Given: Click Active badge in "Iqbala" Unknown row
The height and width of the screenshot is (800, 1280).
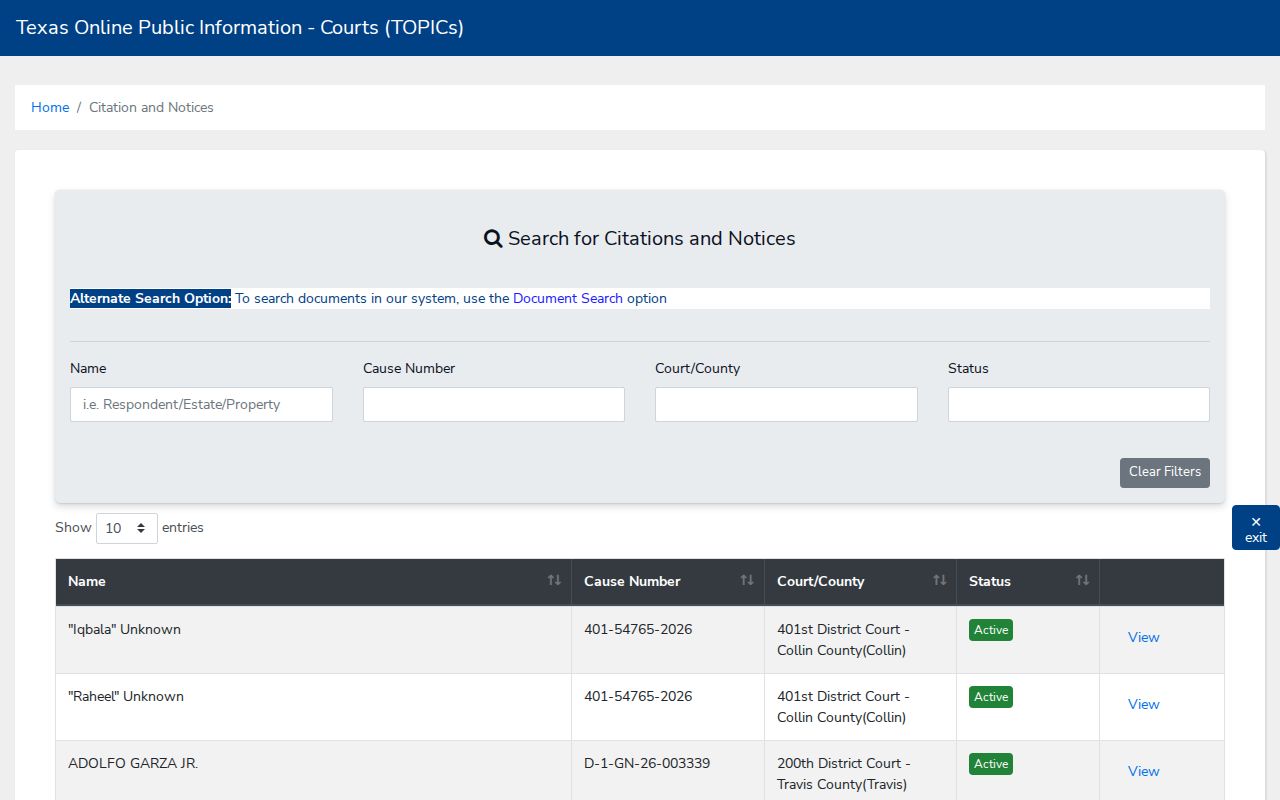Looking at the screenshot, I should tap(991, 630).
